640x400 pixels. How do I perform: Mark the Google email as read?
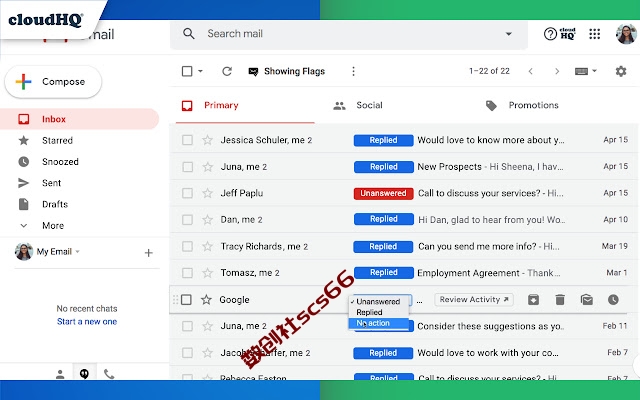click(587, 300)
